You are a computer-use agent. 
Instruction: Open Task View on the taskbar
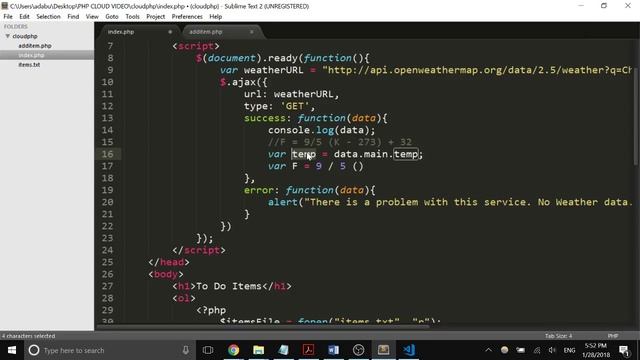click(x=208, y=350)
